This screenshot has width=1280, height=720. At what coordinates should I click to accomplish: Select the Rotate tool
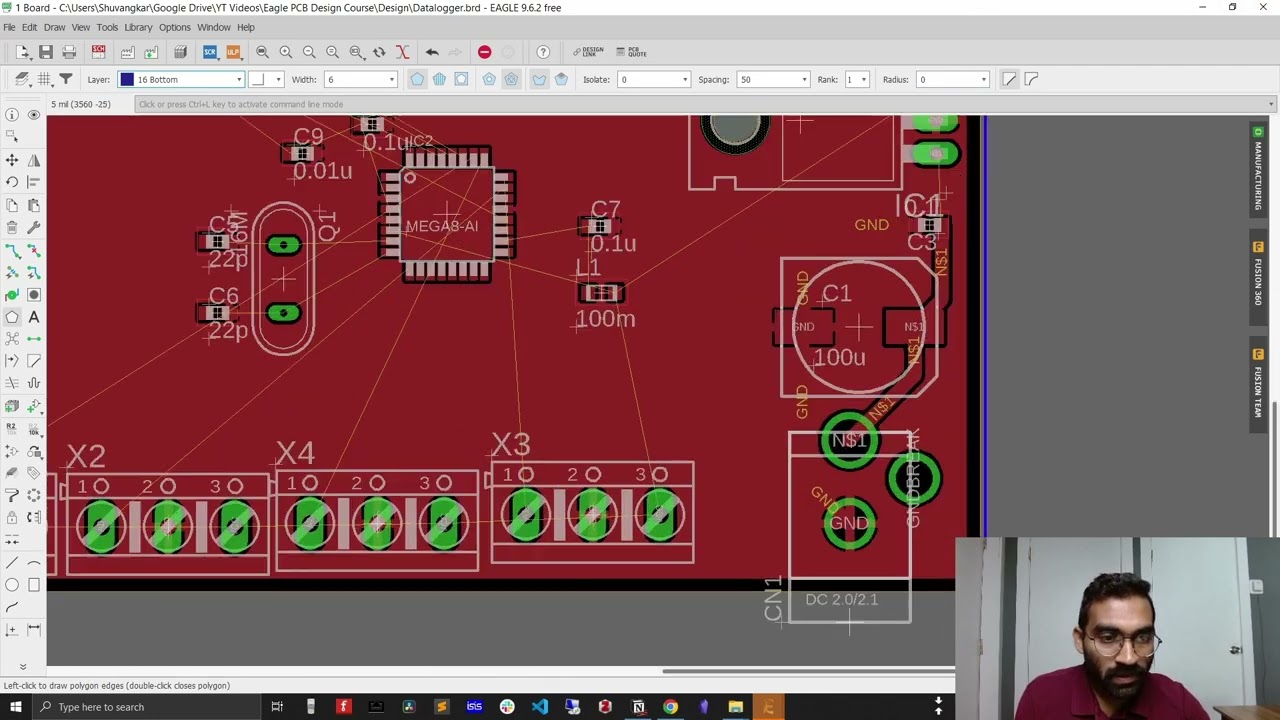point(12,182)
